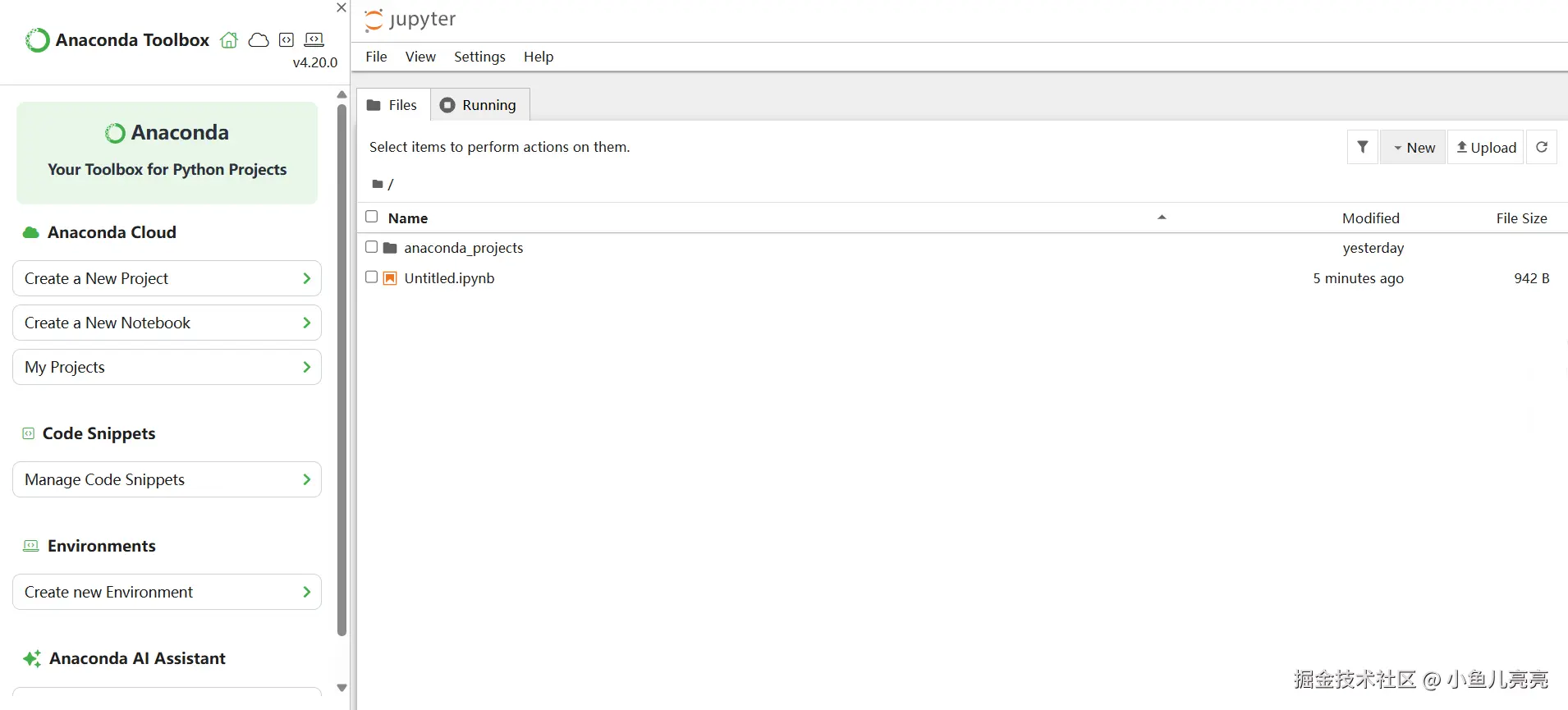Open the code snippets icon in Toolbox header
1568x710 pixels.
287,40
